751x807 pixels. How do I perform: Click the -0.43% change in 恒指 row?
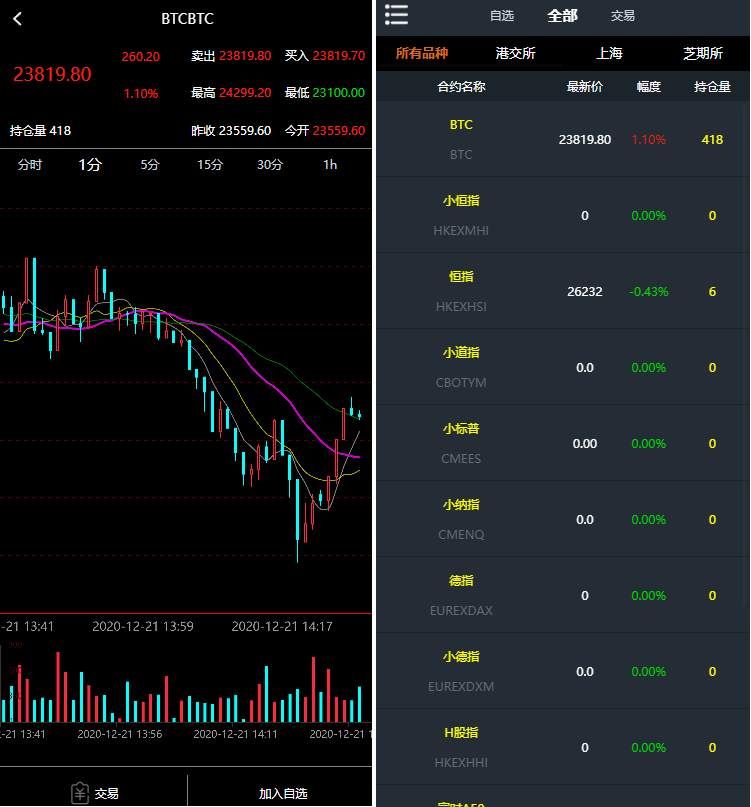(x=649, y=291)
